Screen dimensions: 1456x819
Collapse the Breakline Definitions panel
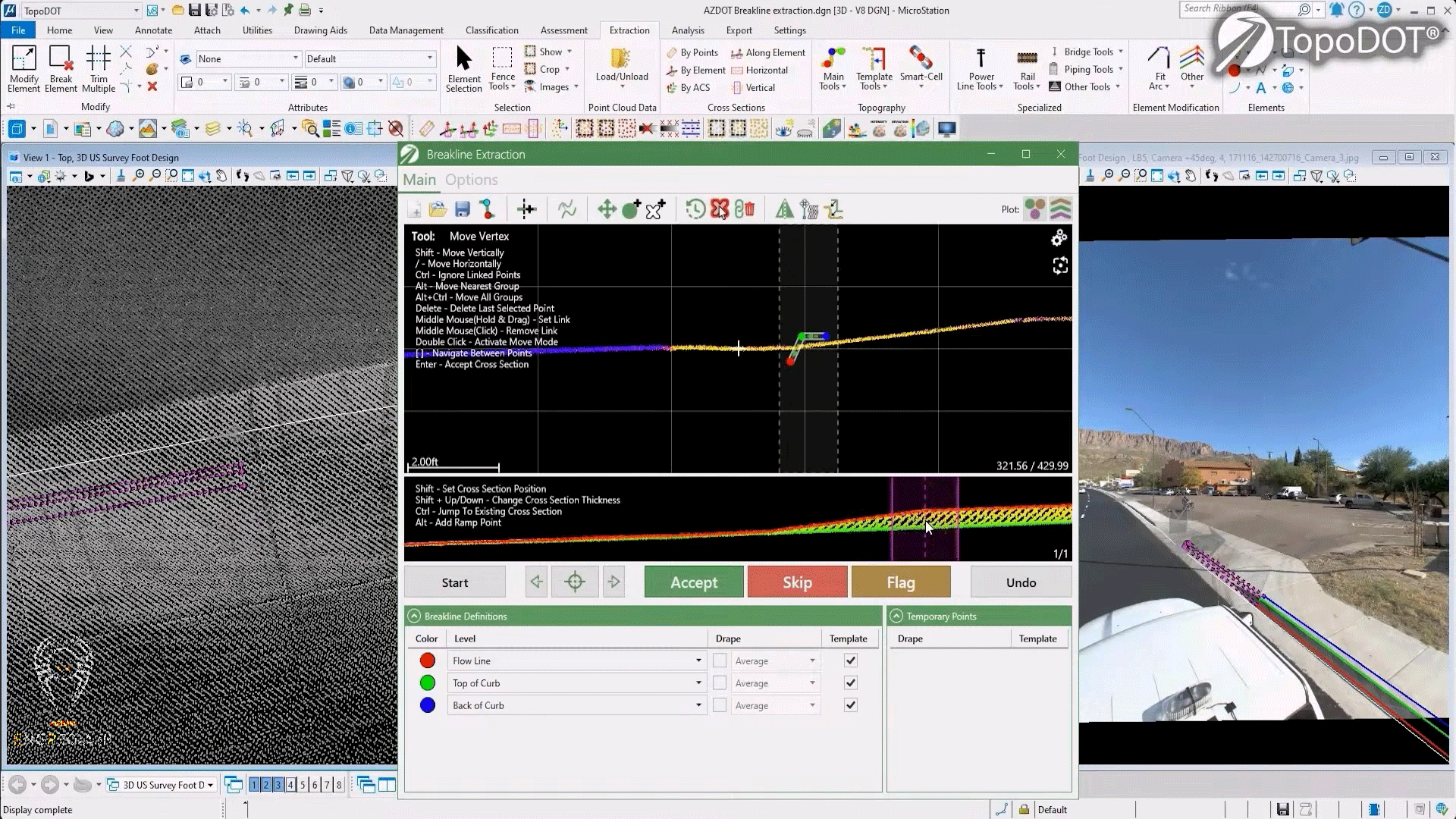coord(414,616)
